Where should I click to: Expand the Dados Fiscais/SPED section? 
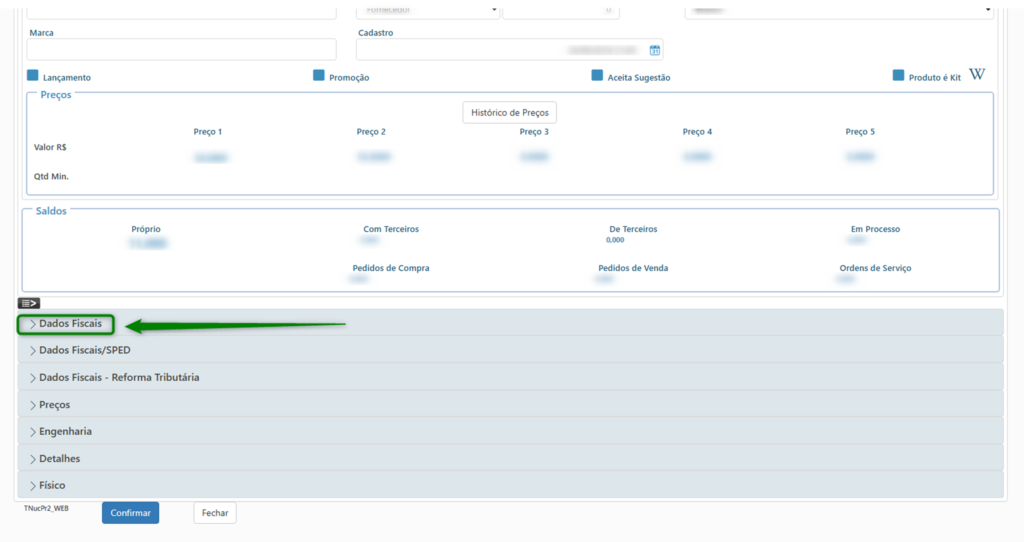(84, 351)
